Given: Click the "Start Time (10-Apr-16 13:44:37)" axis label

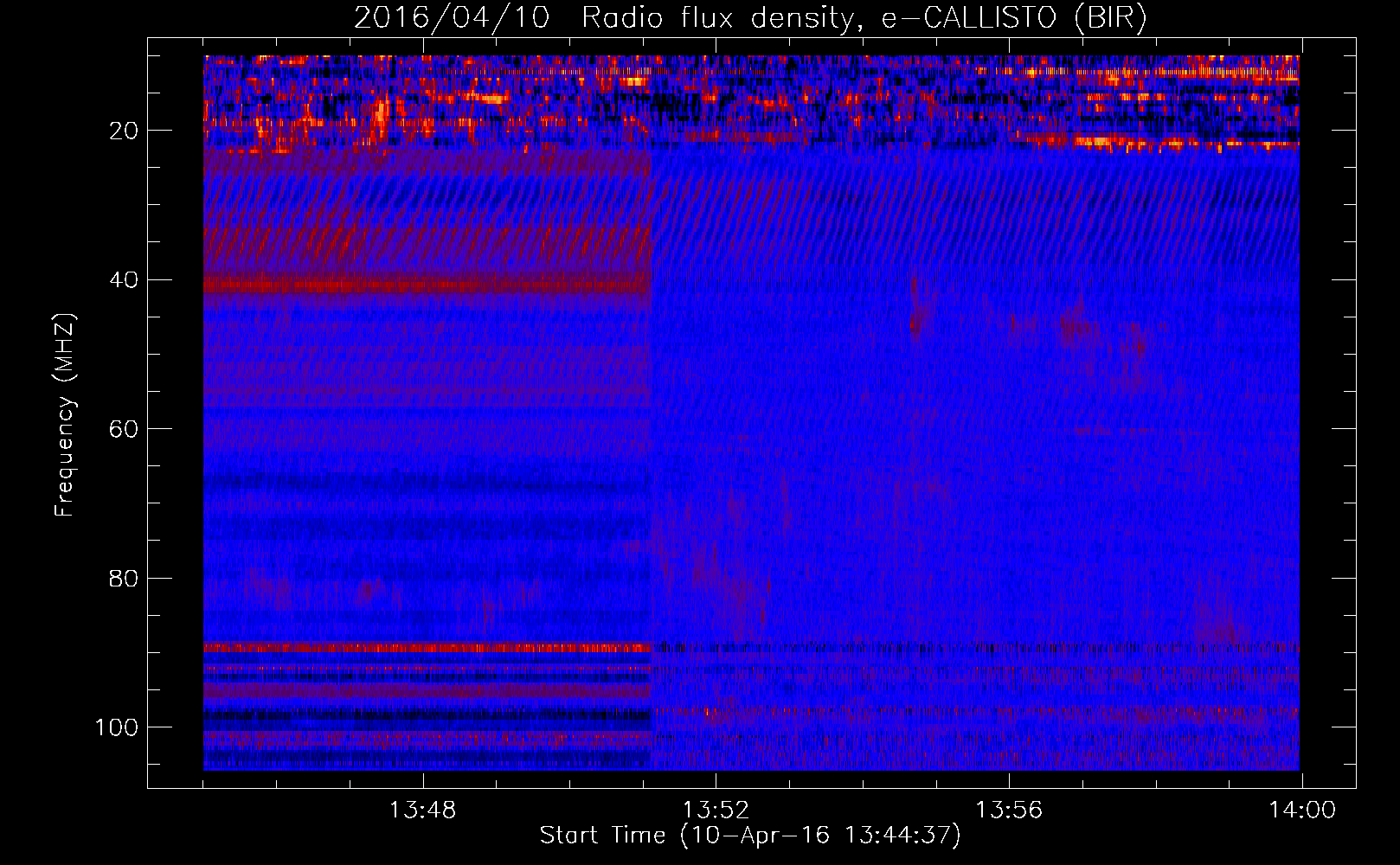Looking at the screenshot, I should [x=750, y=836].
